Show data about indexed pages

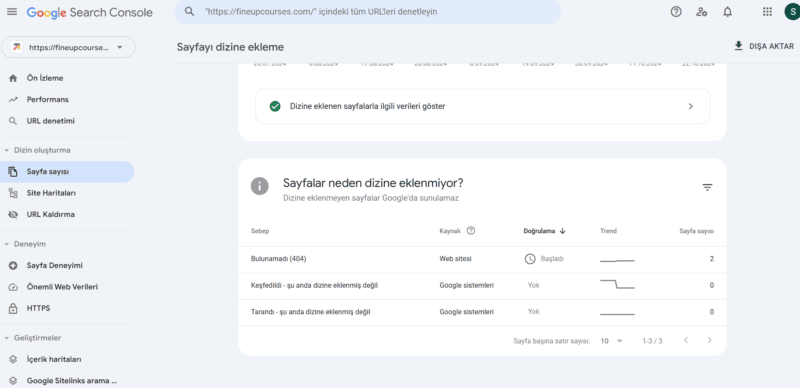click(x=483, y=106)
